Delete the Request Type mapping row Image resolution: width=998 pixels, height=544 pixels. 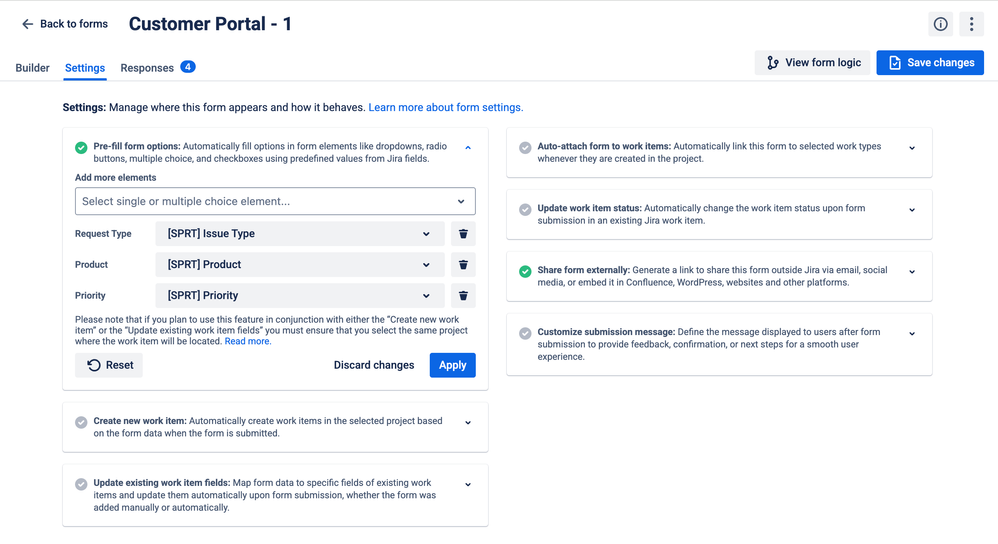tap(463, 234)
